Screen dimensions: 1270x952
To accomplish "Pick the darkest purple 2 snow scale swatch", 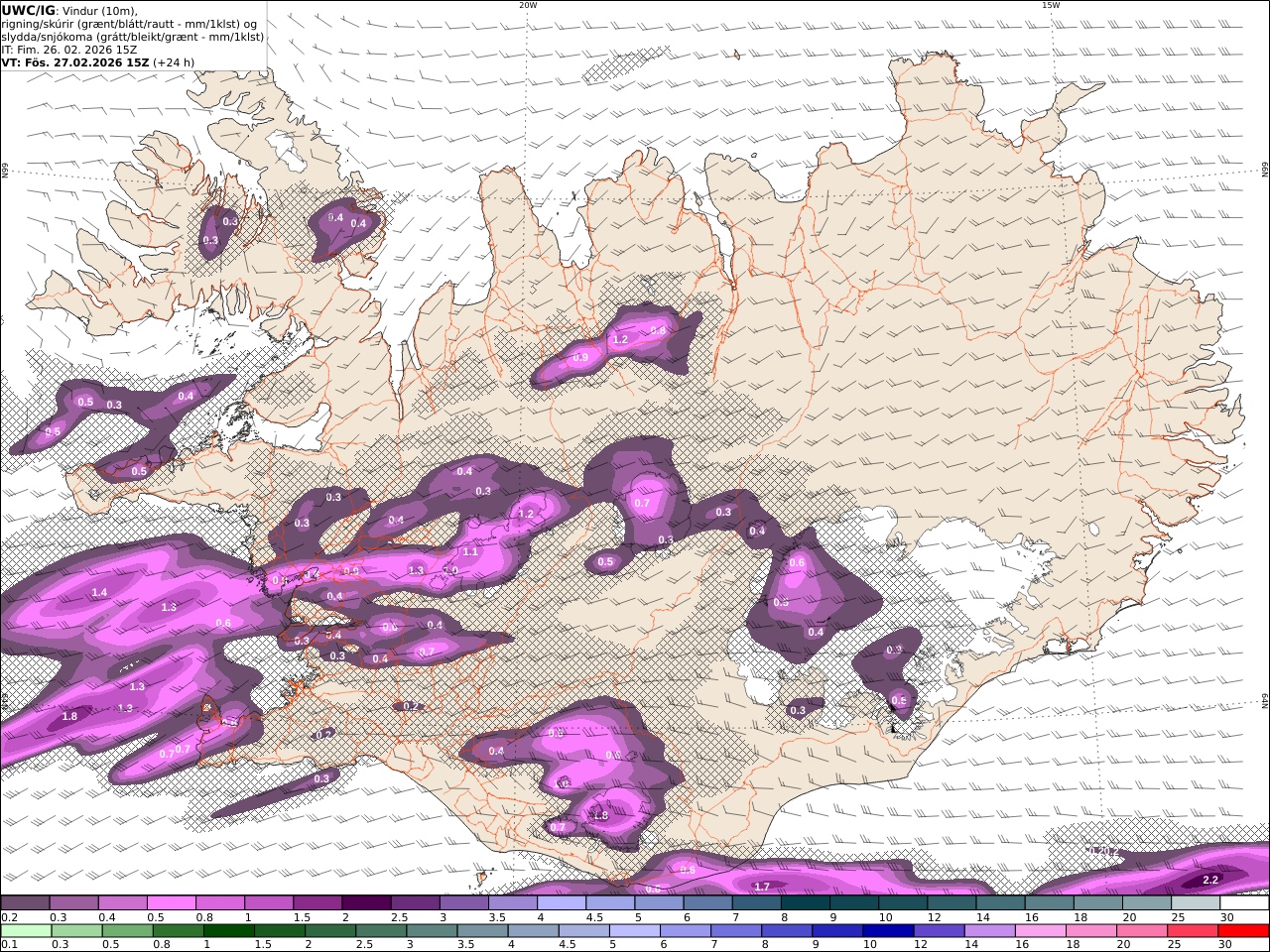I will [365, 903].
